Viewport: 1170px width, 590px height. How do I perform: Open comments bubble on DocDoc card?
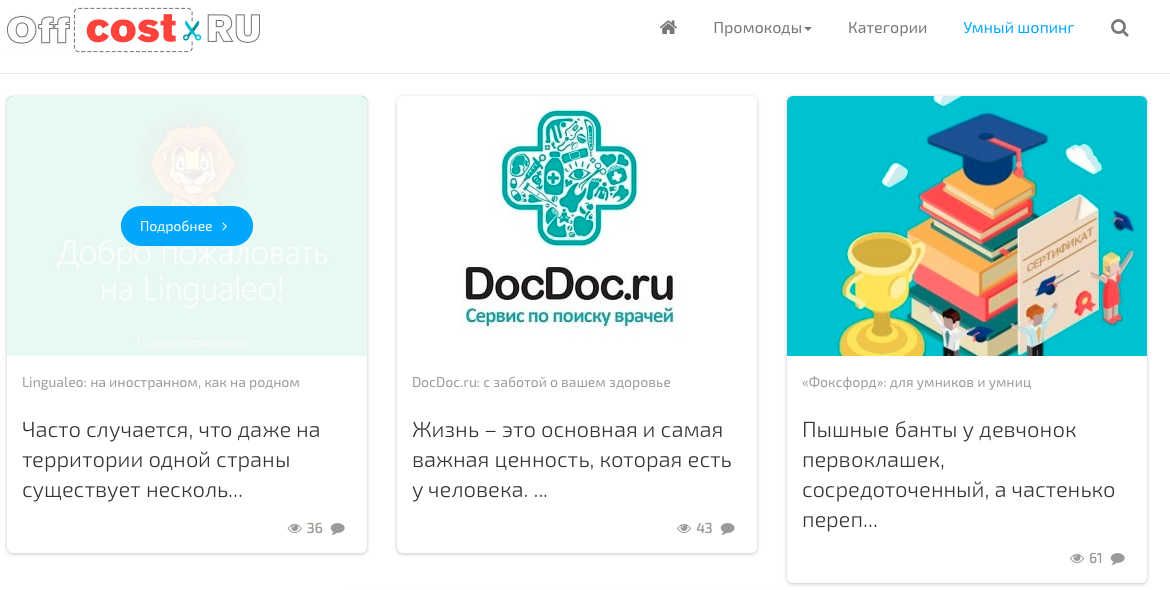[728, 528]
